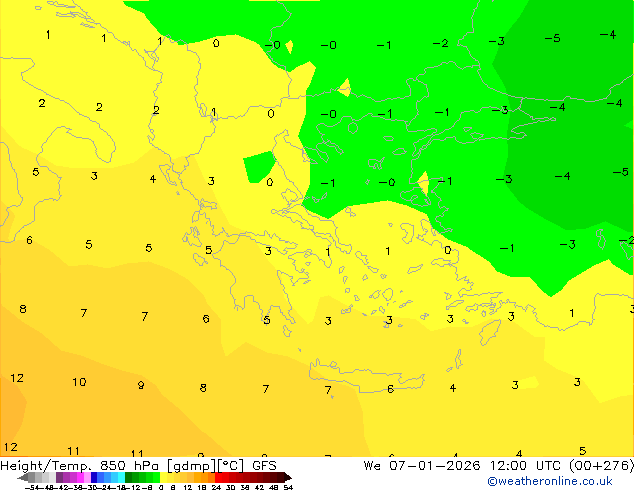Select the 'GFS' model label in title
The width and height of the screenshot is (634, 490).
pos(264,466)
